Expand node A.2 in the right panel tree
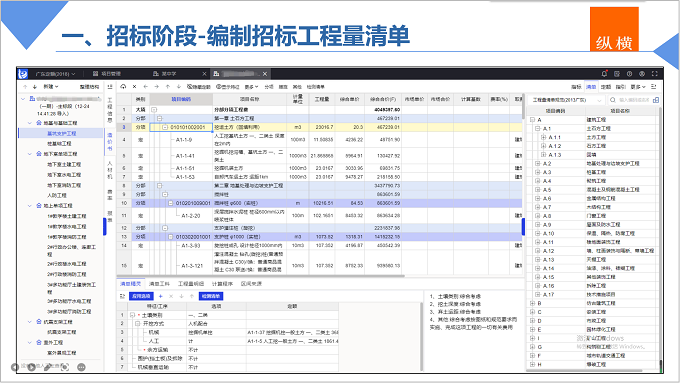The height and width of the screenshot is (384, 680). (537, 164)
